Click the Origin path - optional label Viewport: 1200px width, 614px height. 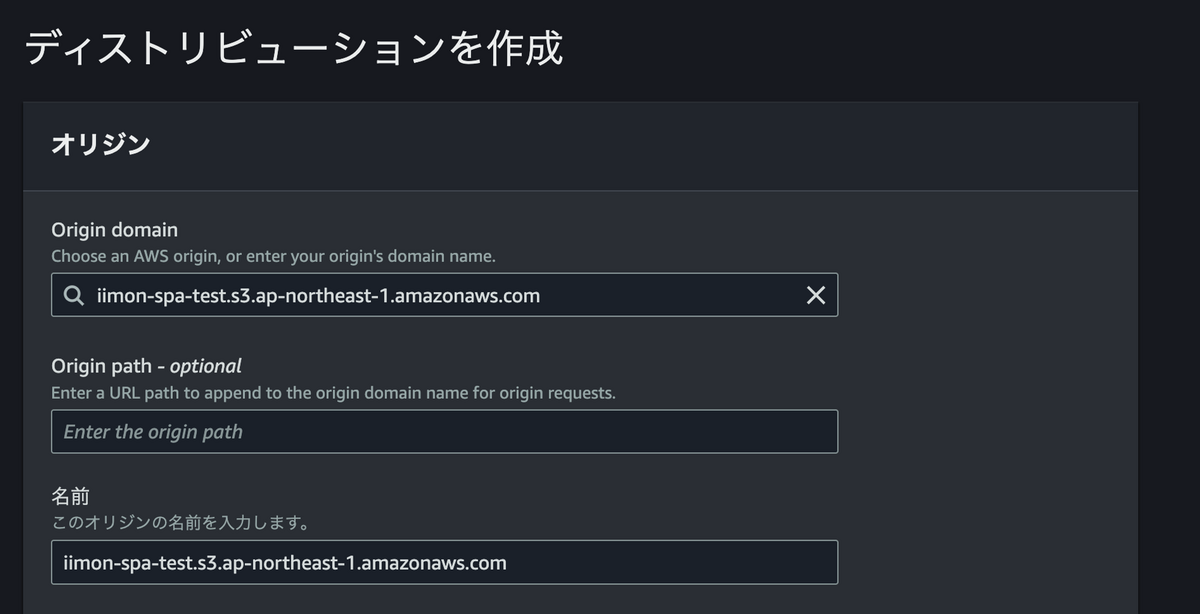point(146,366)
